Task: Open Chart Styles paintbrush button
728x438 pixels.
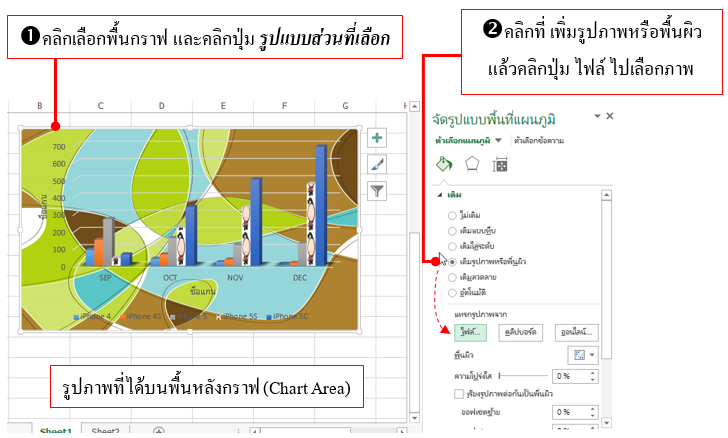Action: coord(377,164)
